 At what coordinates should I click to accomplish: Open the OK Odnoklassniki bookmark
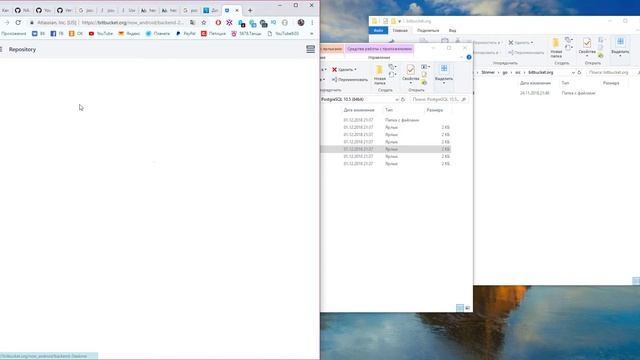(76, 33)
